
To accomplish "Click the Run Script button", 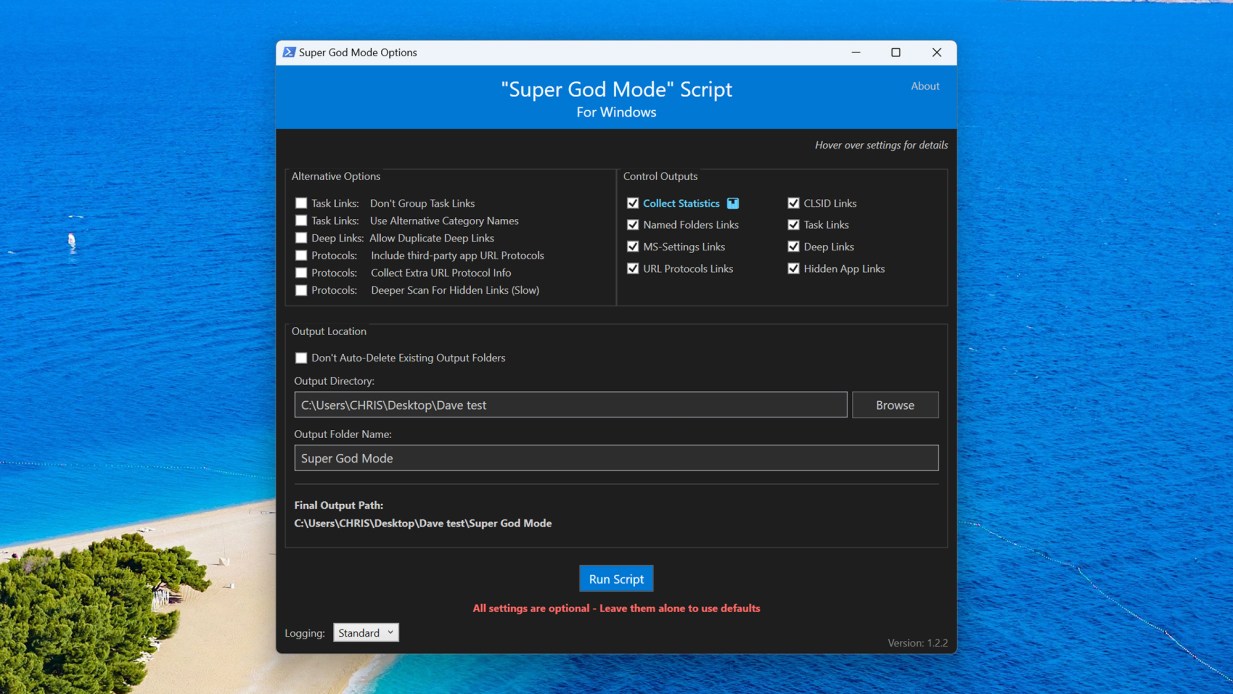I will [x=616, y=578].
